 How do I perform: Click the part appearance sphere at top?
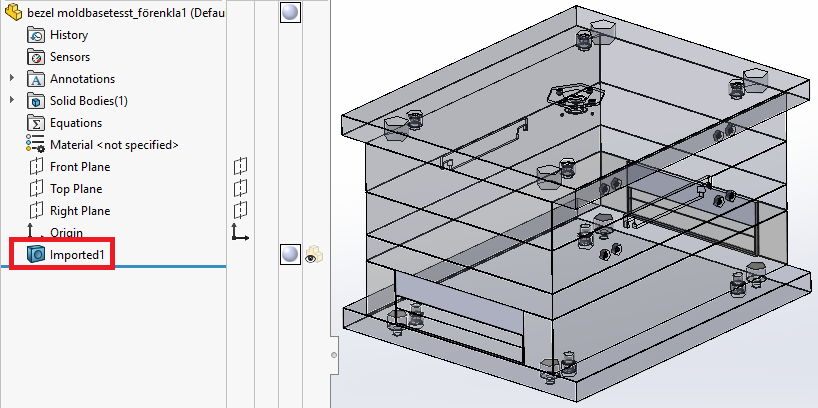click(x=289, y=13)
